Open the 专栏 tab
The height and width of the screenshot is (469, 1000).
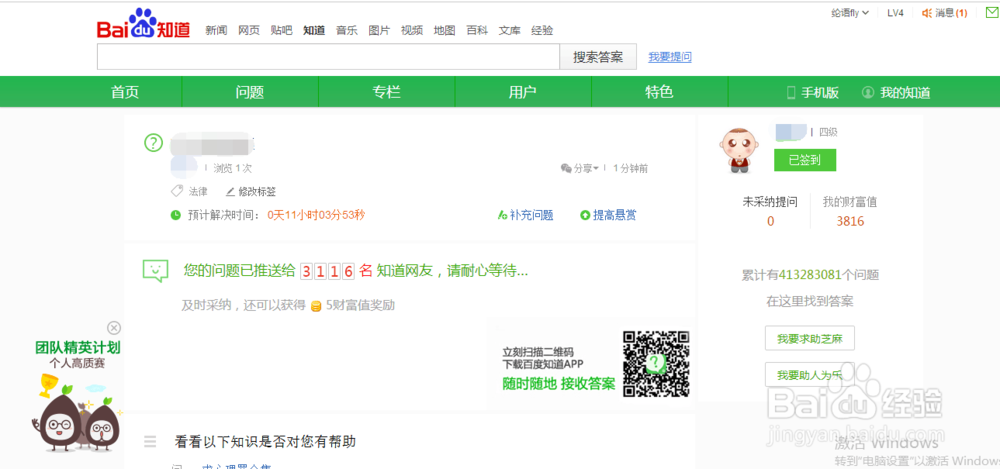pos(386,92)
